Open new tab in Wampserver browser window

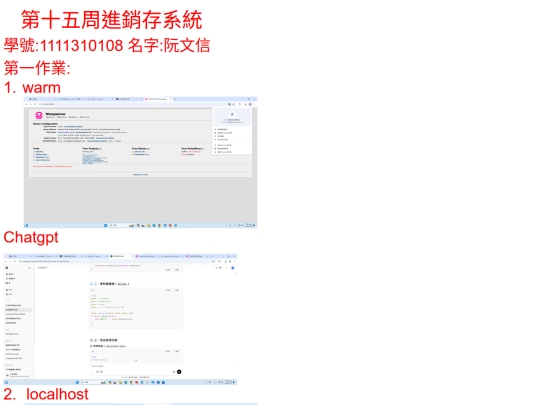(x=175, y=99)
